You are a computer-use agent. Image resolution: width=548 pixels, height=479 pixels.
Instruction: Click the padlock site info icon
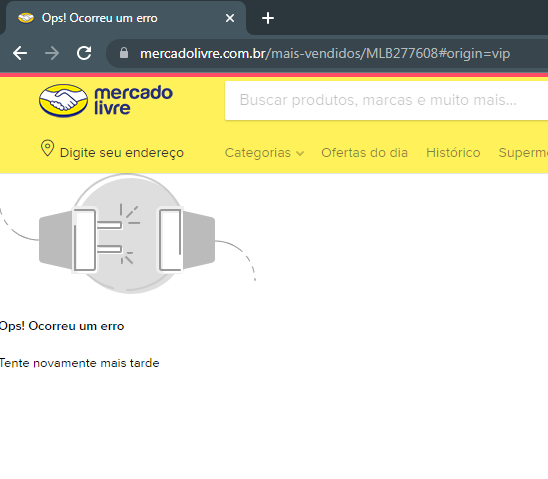pyautogui.click(x=124, y=53)
